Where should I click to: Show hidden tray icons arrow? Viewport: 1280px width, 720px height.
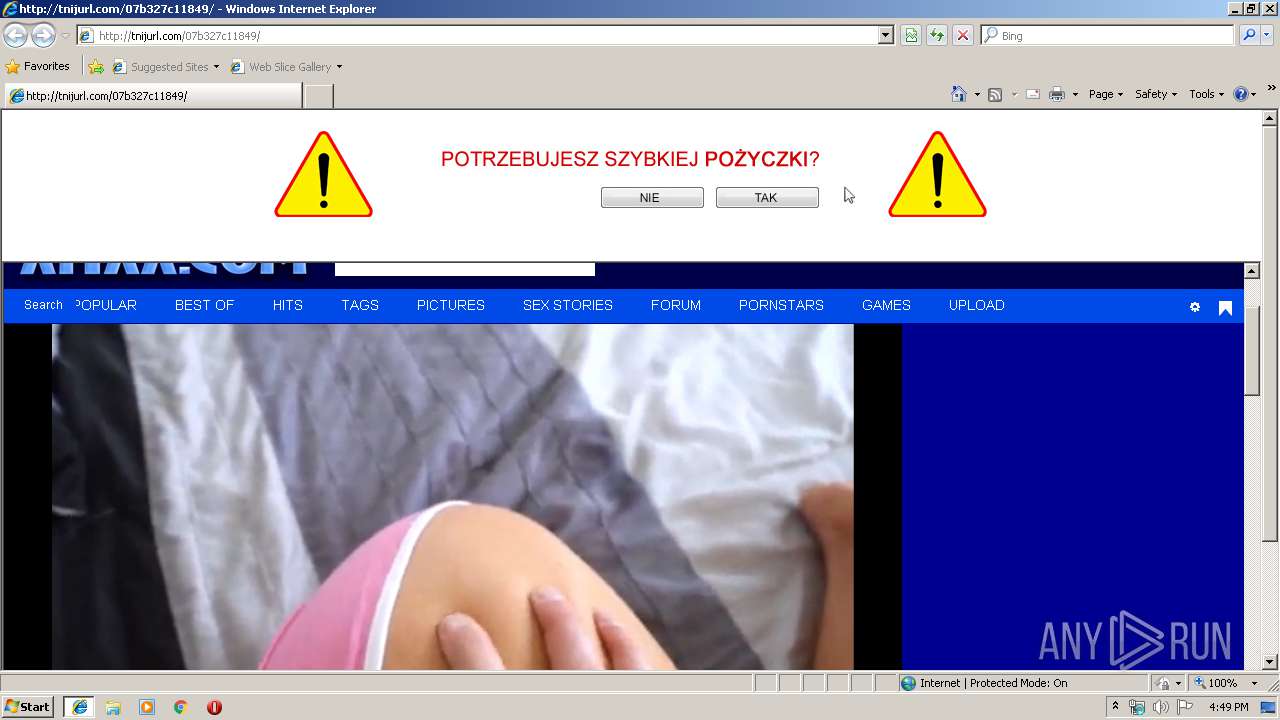[1116, 707]
